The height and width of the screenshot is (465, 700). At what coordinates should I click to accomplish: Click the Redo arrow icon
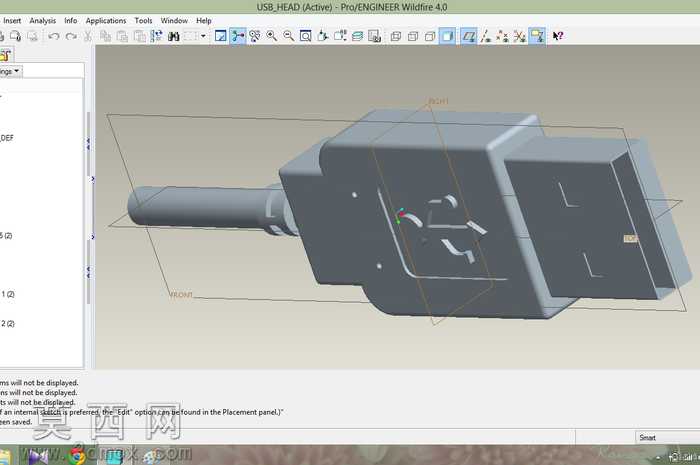[71, 36]
